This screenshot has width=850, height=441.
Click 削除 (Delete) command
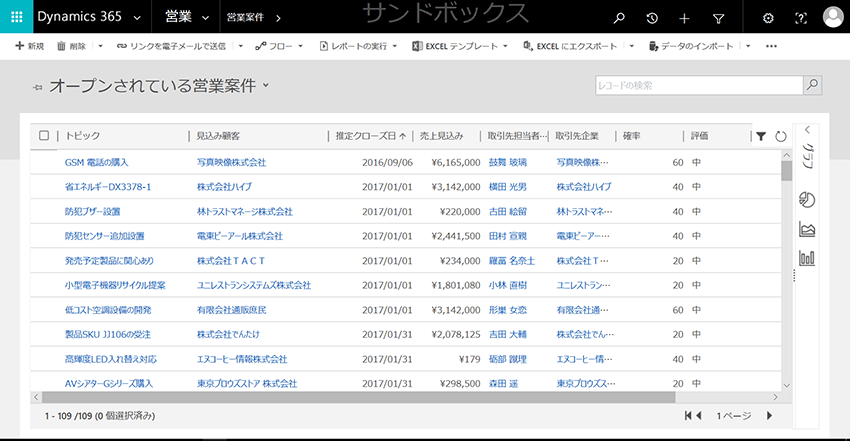coord(72,46)
